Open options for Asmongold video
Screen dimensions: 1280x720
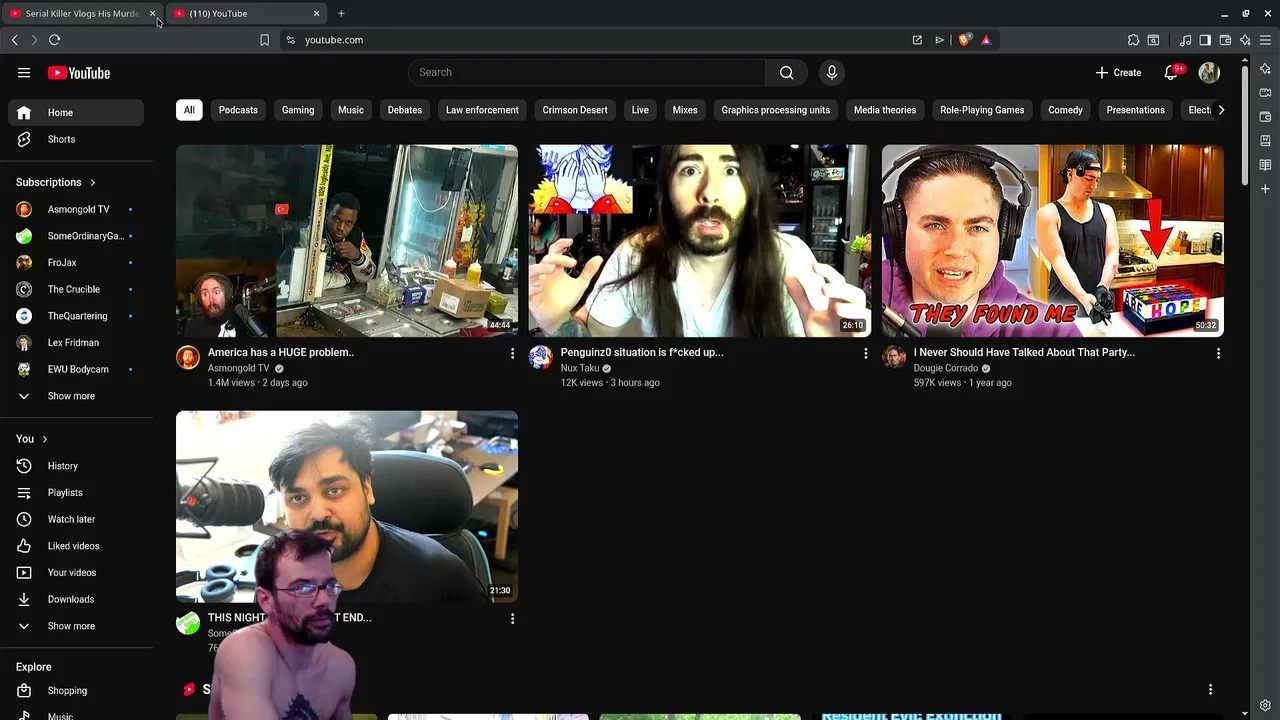(x=512, y=353)
